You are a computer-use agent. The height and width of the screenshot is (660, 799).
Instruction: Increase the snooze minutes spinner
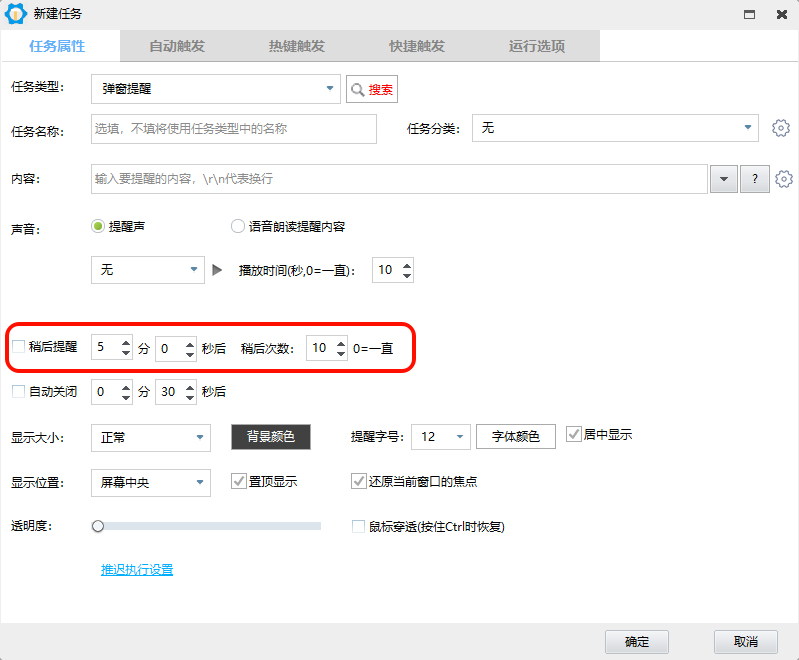pyautogui.click(x=125, y=343)
